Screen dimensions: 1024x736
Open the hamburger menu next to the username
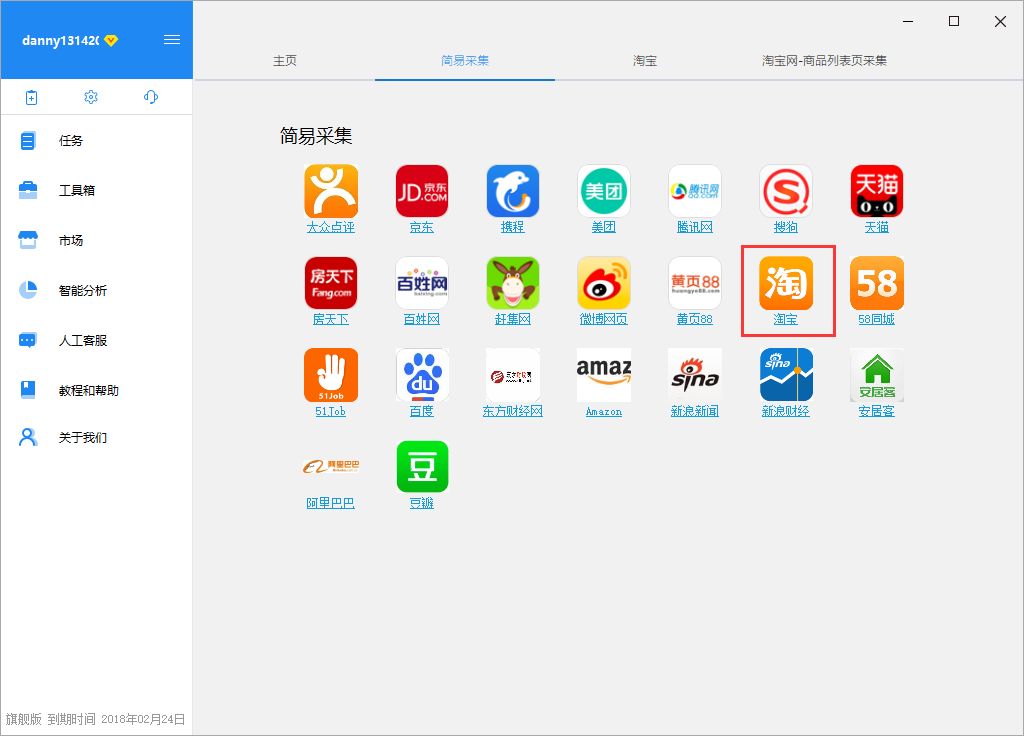(171, 40)
